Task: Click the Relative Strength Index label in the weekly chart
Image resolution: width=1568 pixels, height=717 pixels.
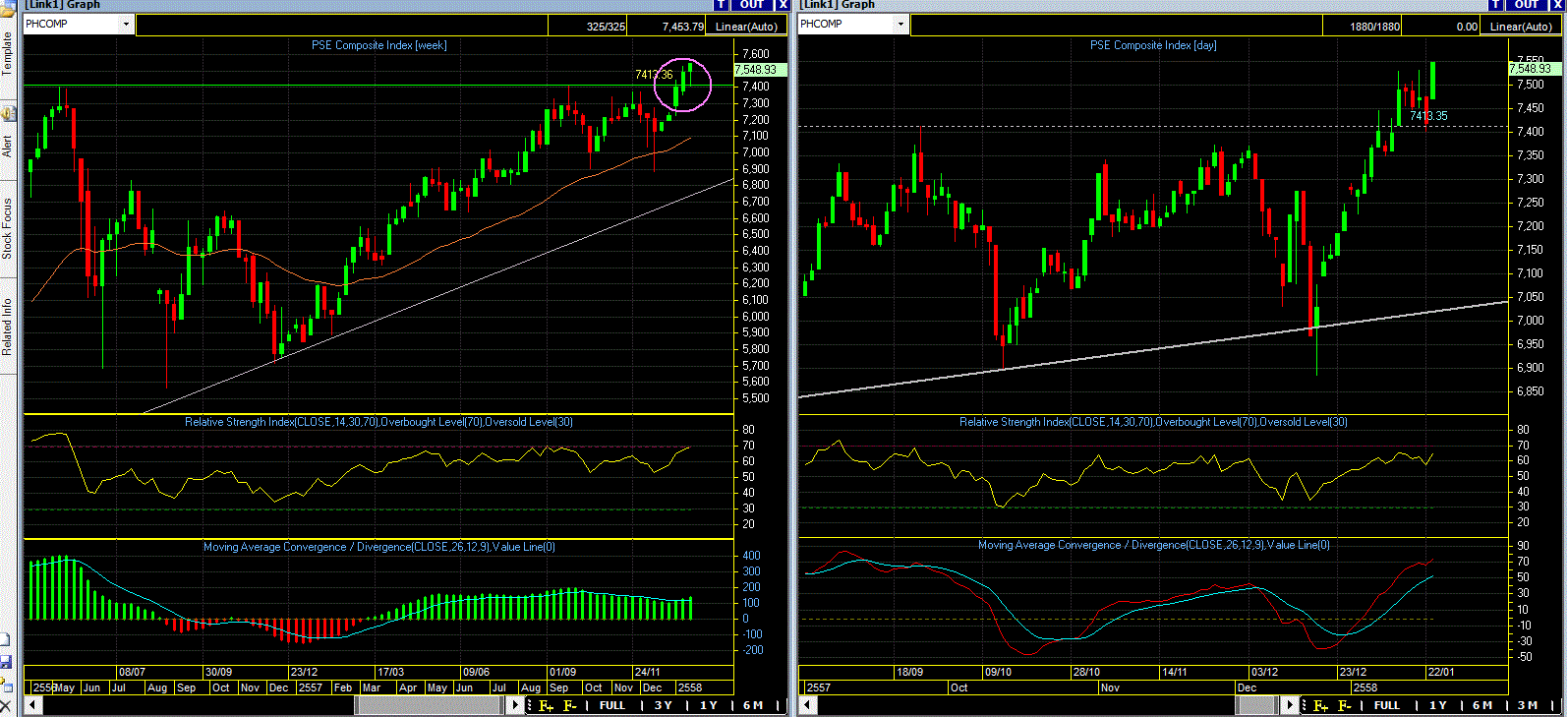Action: [x=378, y=422]
